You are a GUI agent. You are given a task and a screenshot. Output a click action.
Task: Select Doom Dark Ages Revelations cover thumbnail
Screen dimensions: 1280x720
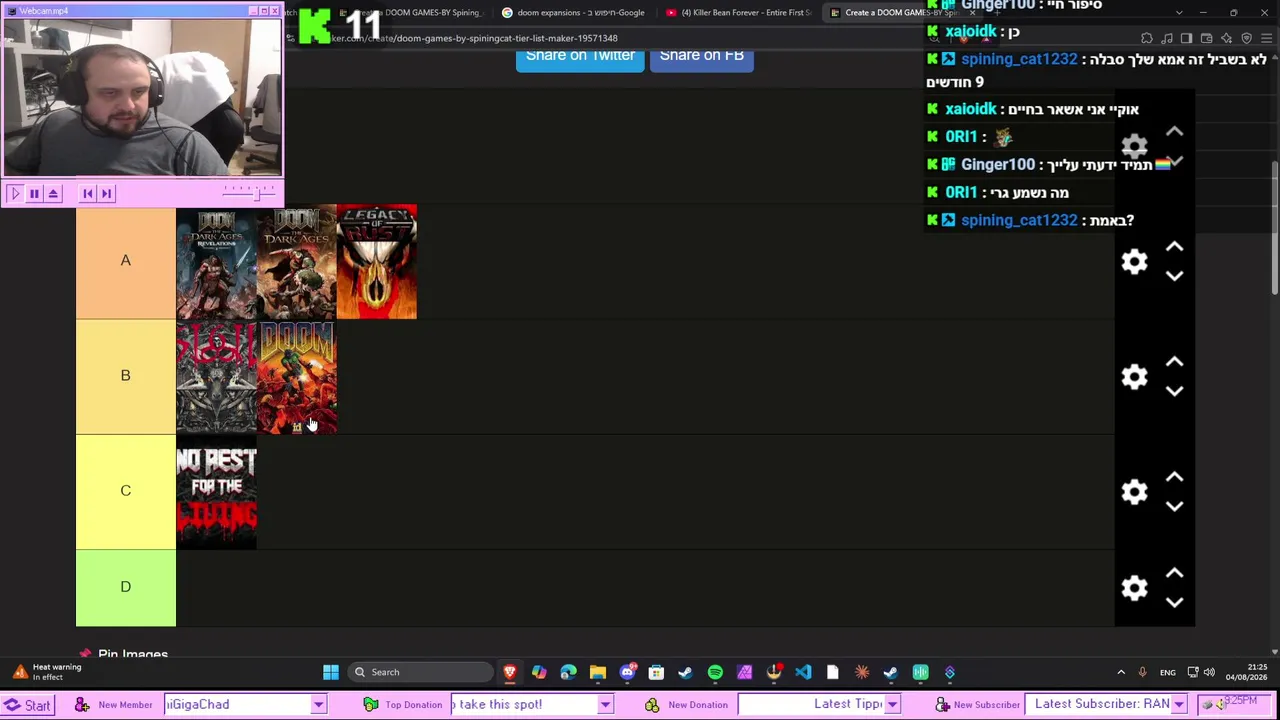click(x=216, y=262)
